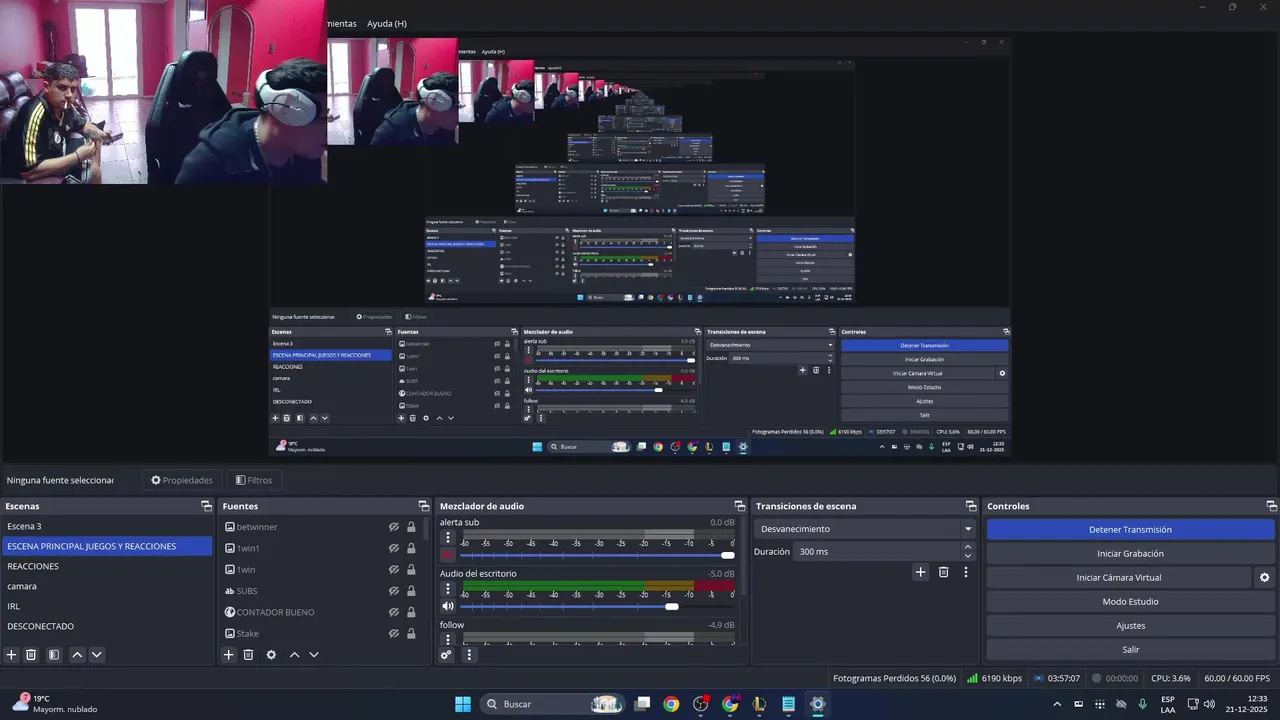Open Windows Start menu
Viewport: 1280px width, 720px height.
point(463,704)
